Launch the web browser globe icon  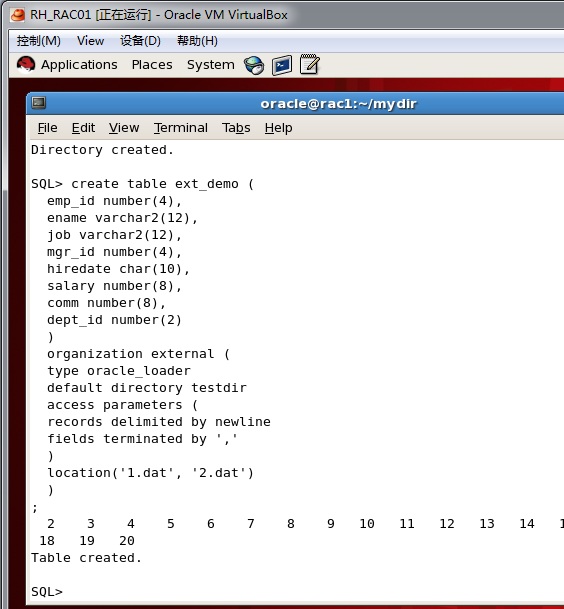pos(254,65)
